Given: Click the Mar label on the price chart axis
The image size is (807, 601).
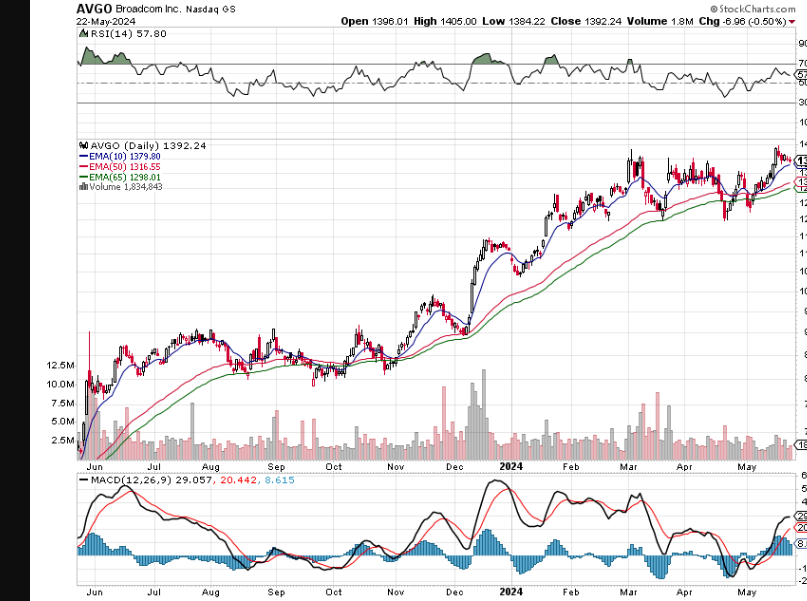Looking at the screenshot, I should tap(628, 467).
